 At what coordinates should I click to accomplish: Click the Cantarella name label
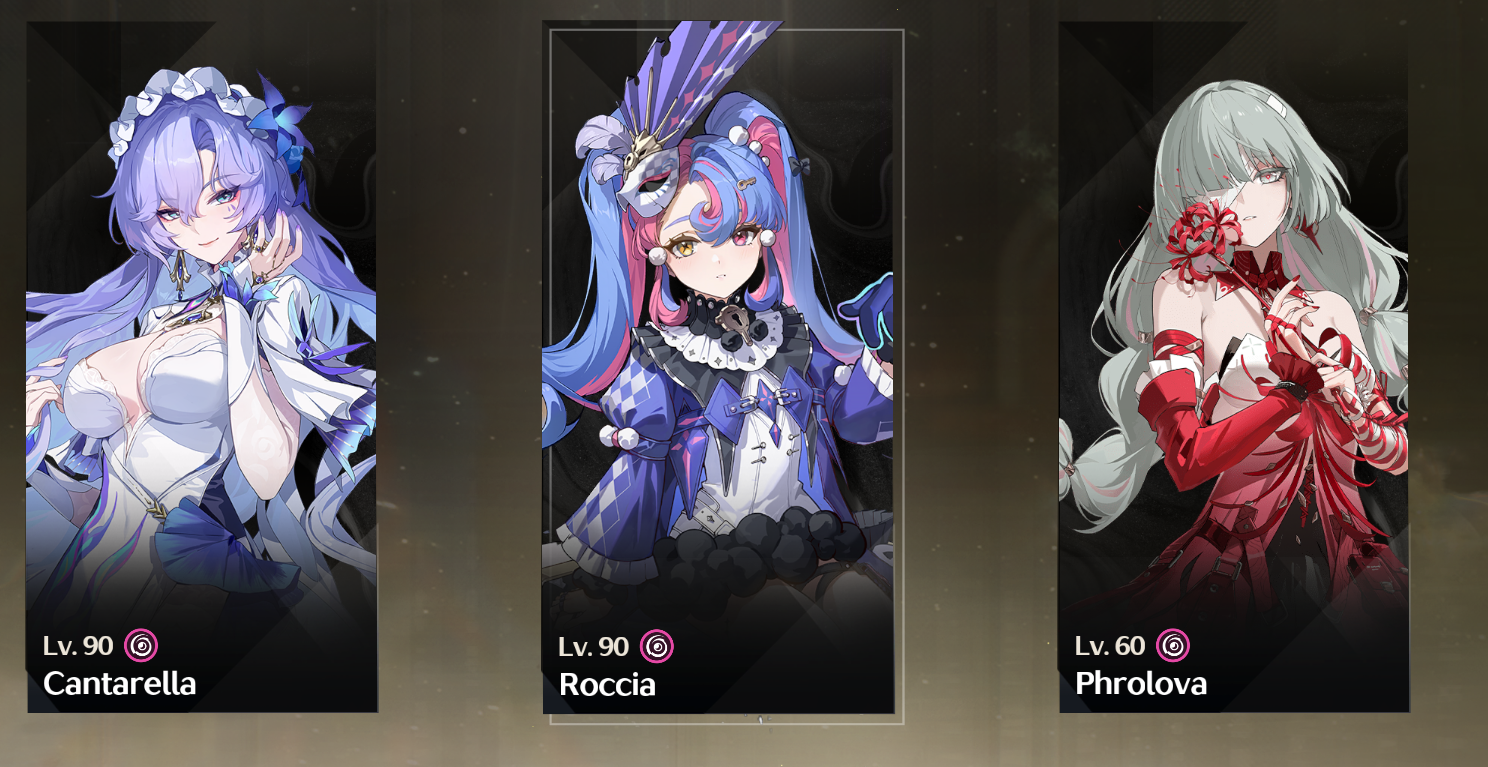(120, 684)
